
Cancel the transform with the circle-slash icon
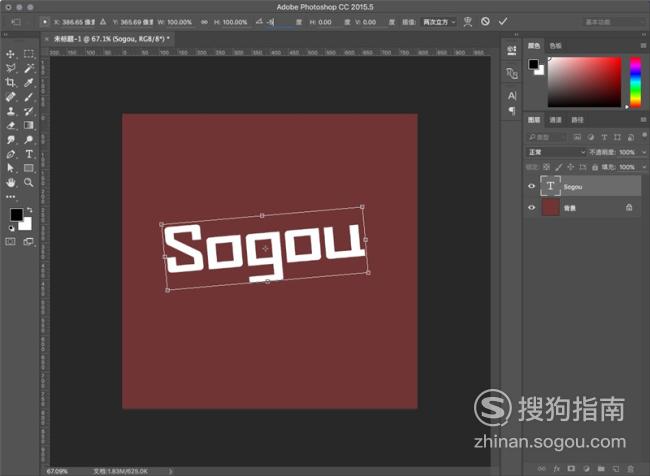tap(485, 22)
